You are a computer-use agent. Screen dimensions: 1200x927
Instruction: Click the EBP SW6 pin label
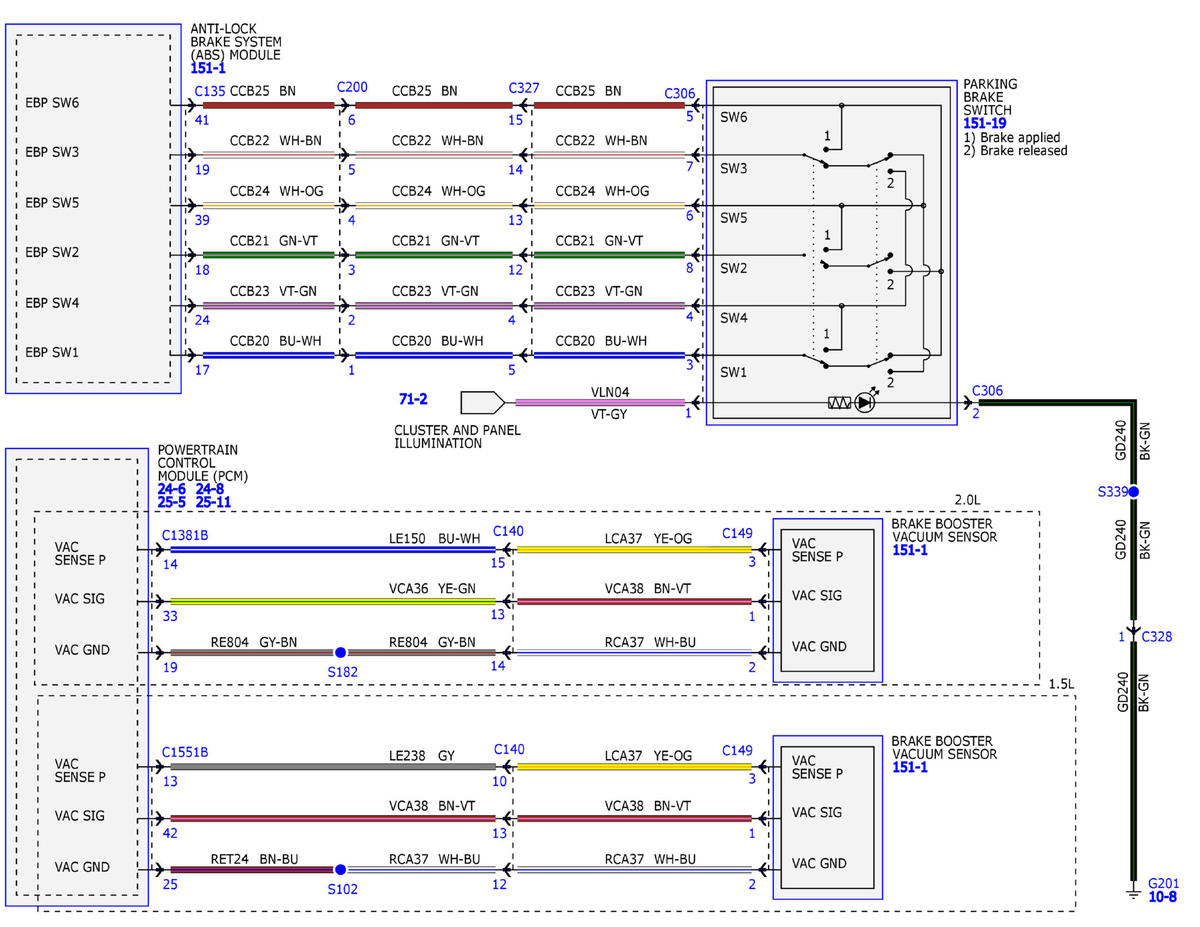coord(53,103)
